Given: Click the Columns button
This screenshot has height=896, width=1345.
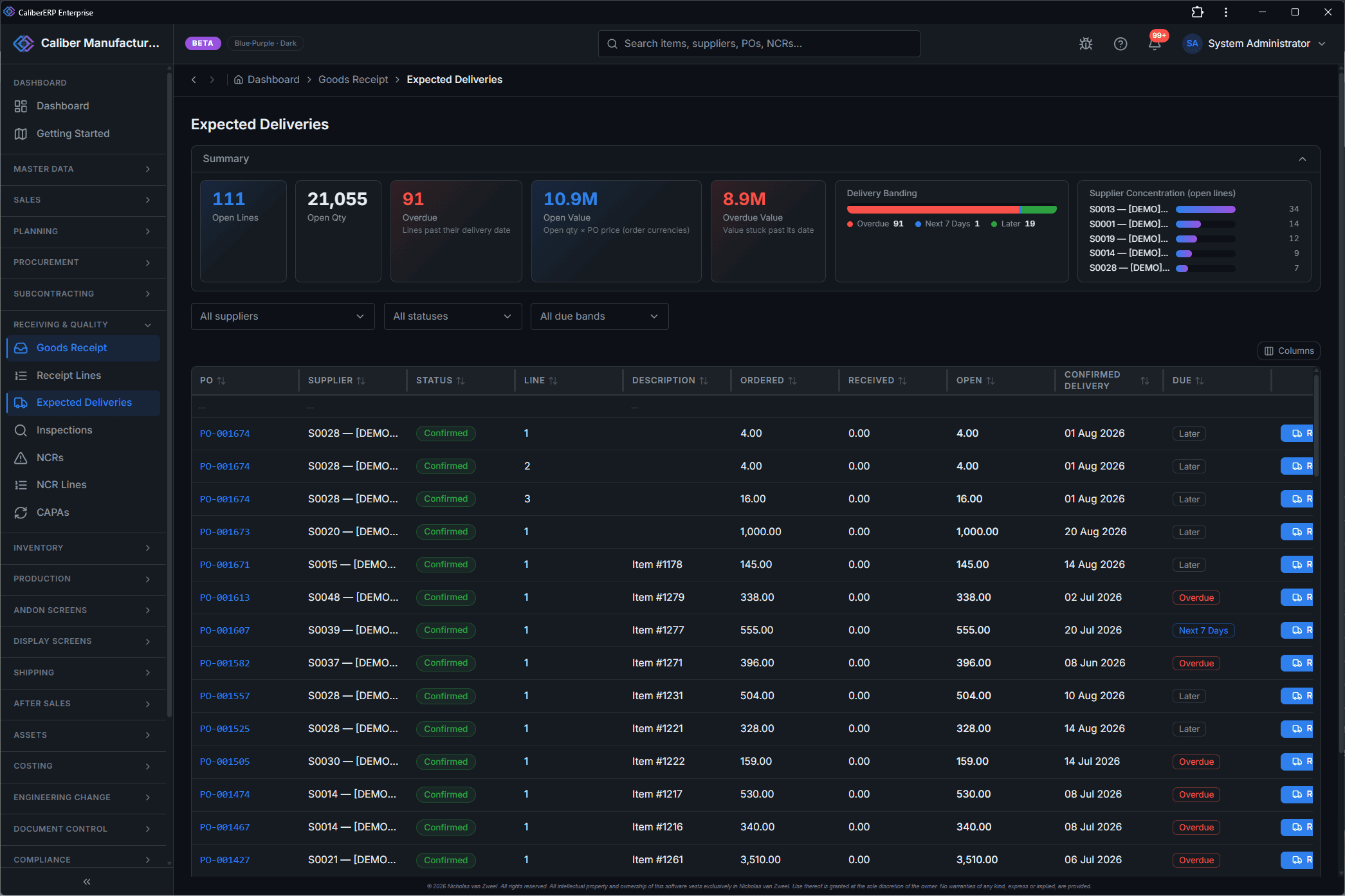Looking at the screenshot, I should [1288, 351].
